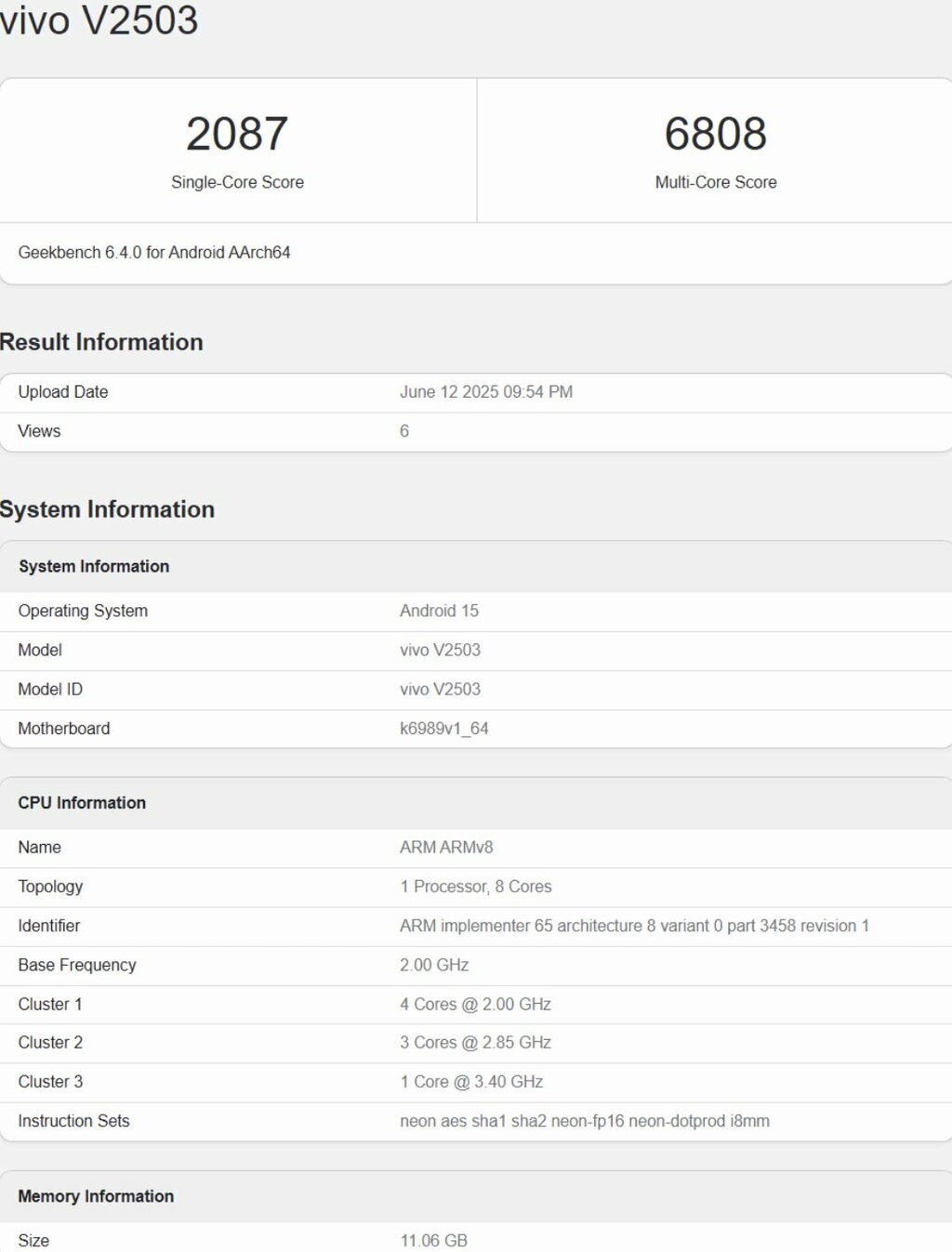Click the memory "Size" row label
Screen dimensions: 952x1252
click(33, 1241)
